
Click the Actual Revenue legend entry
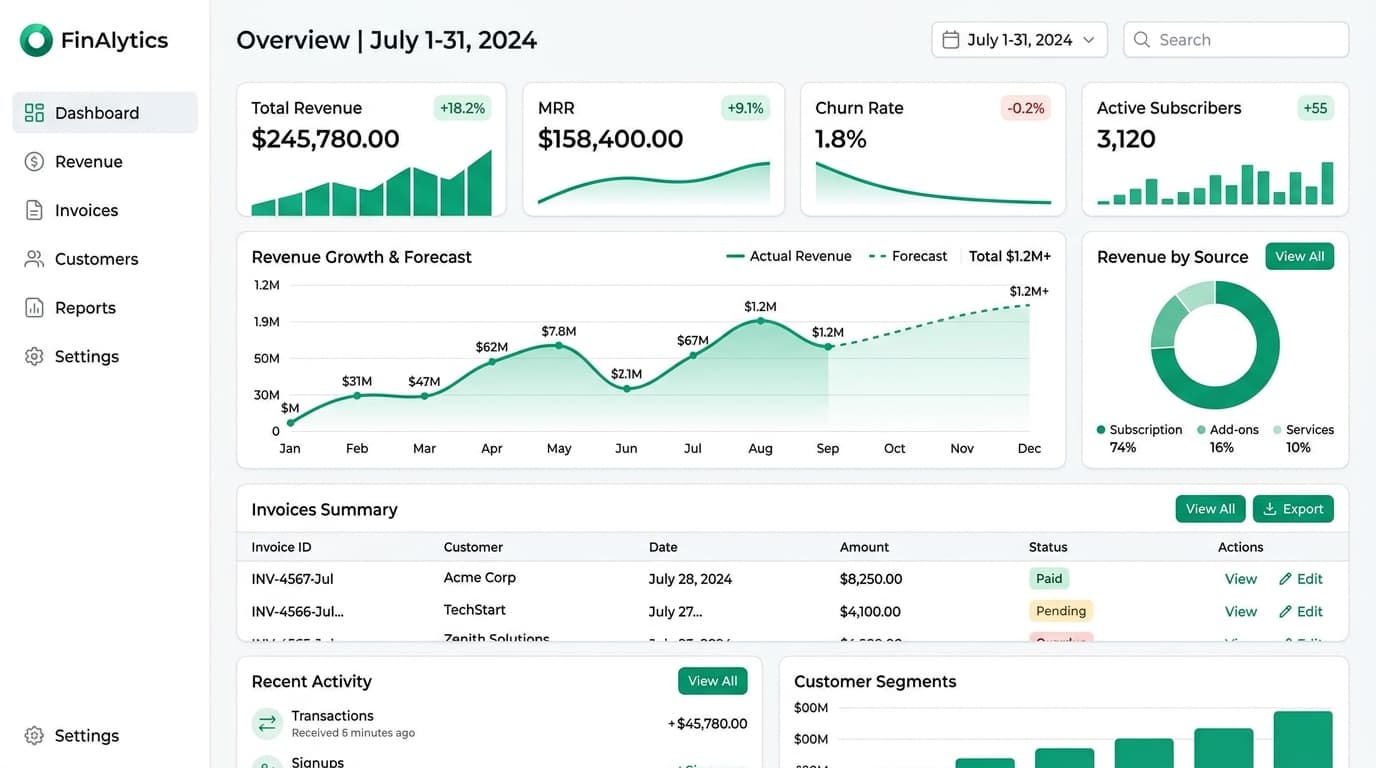[x=789, y=256]
